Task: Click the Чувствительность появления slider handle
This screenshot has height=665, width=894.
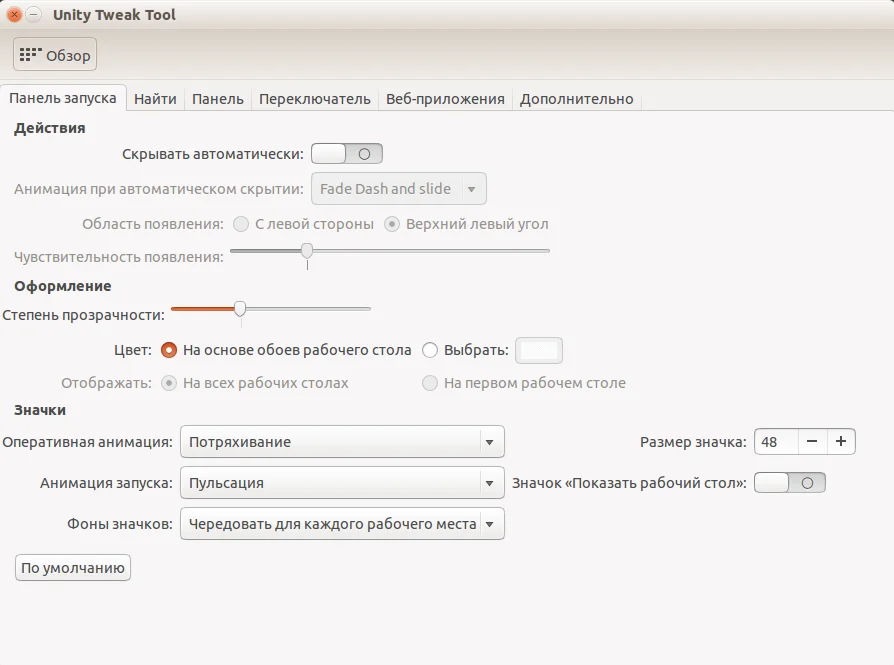Action: pos(307,250)
